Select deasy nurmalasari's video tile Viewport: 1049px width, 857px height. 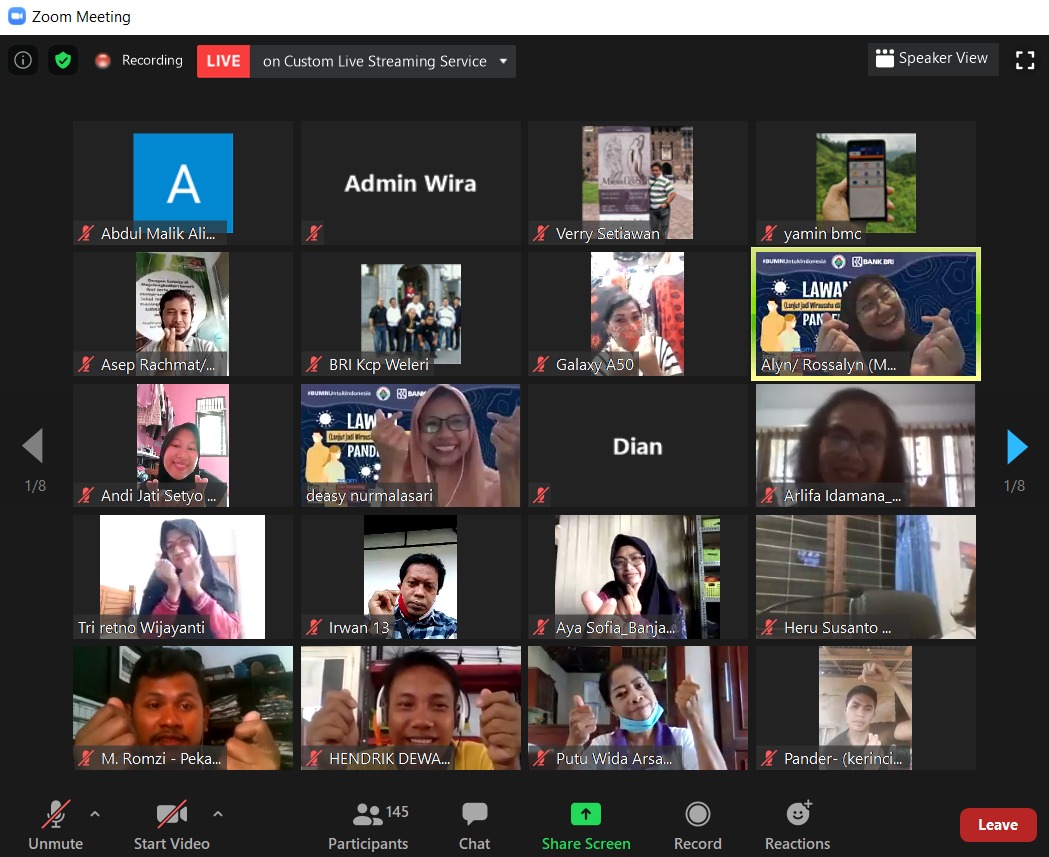pyautogui.click(x=410, y=445)
